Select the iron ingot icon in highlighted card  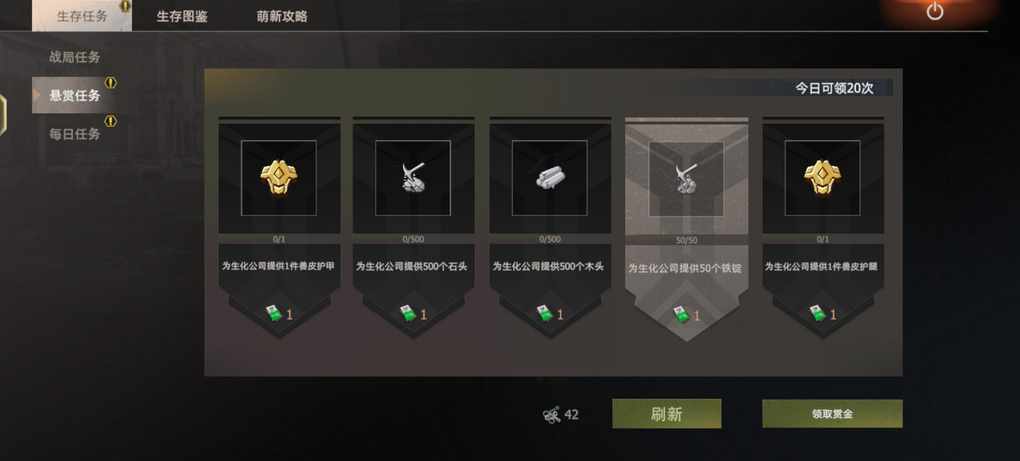[x=686, y=179]
